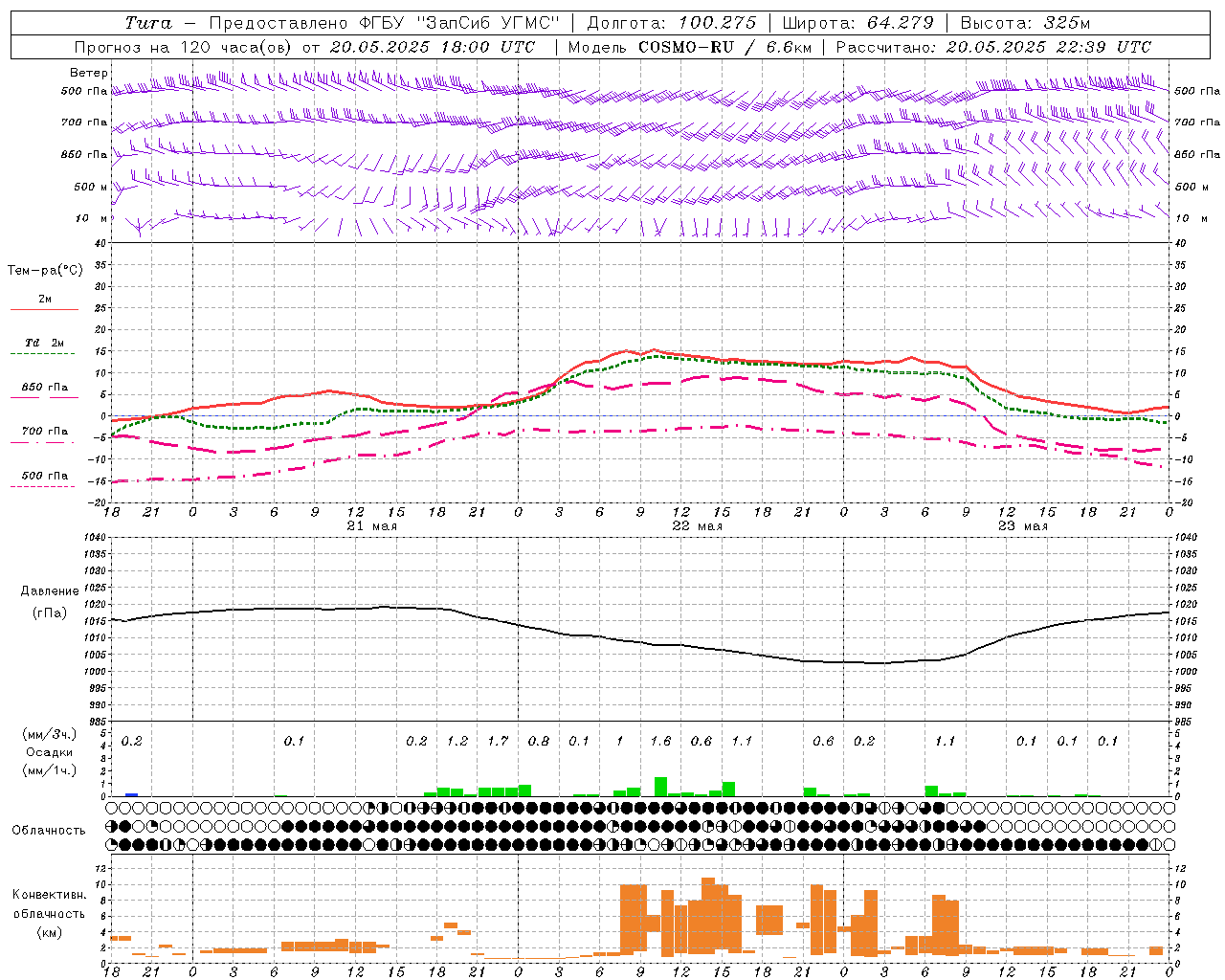This screenshot has height=980, width=1225.
Task: Click the "Осадки" precipitation label
Action: pos(49,752)
